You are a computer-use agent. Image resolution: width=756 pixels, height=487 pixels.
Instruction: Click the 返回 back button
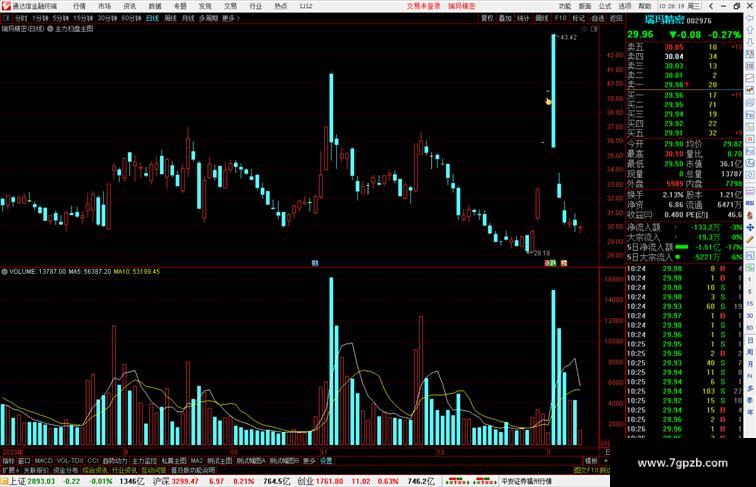(616, 18)
